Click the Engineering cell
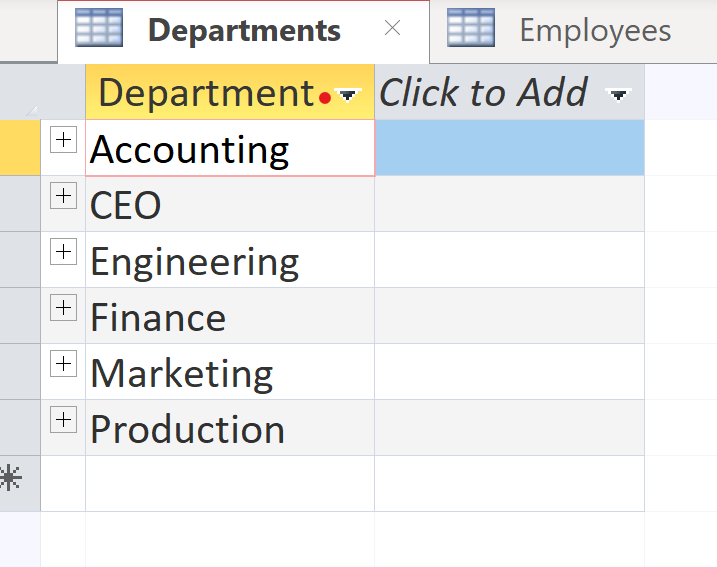 [x=230, y=260]
